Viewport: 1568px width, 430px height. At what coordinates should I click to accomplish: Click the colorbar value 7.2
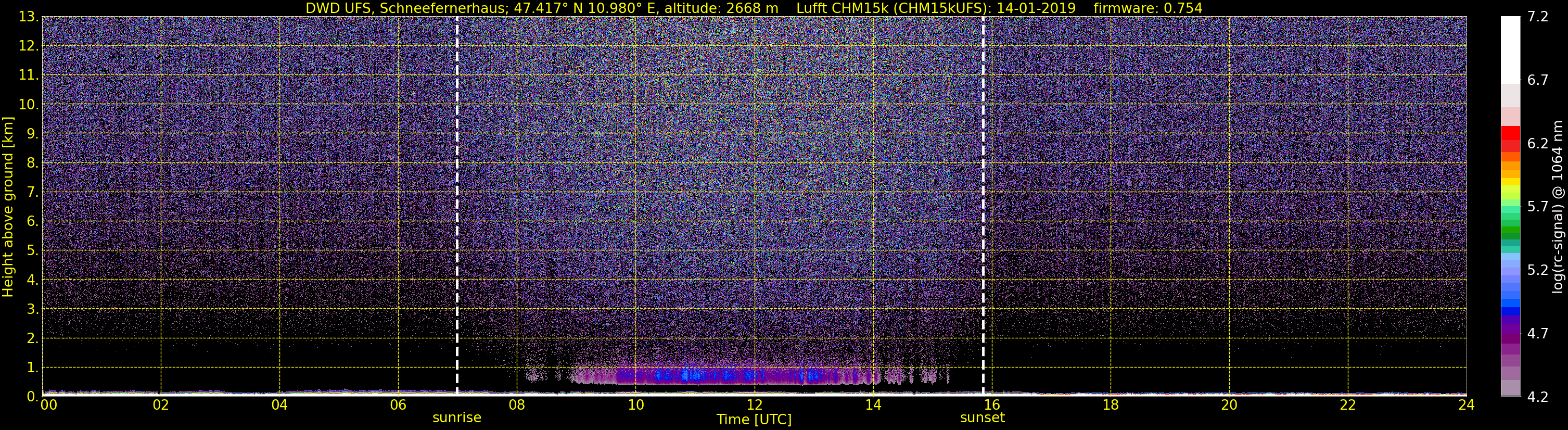coord(1538,17)
